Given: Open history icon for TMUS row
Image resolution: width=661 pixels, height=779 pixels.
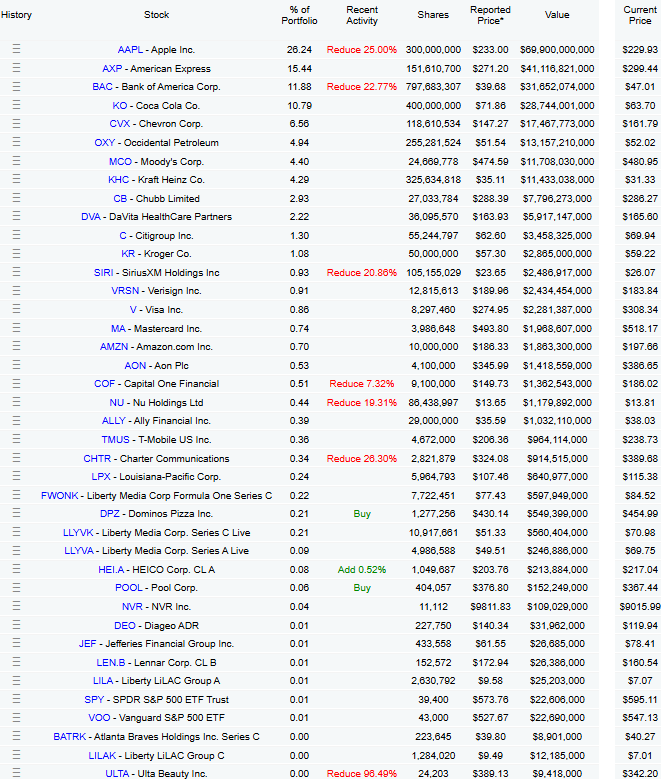Looking at the screenshot, I should click(16, 439).
